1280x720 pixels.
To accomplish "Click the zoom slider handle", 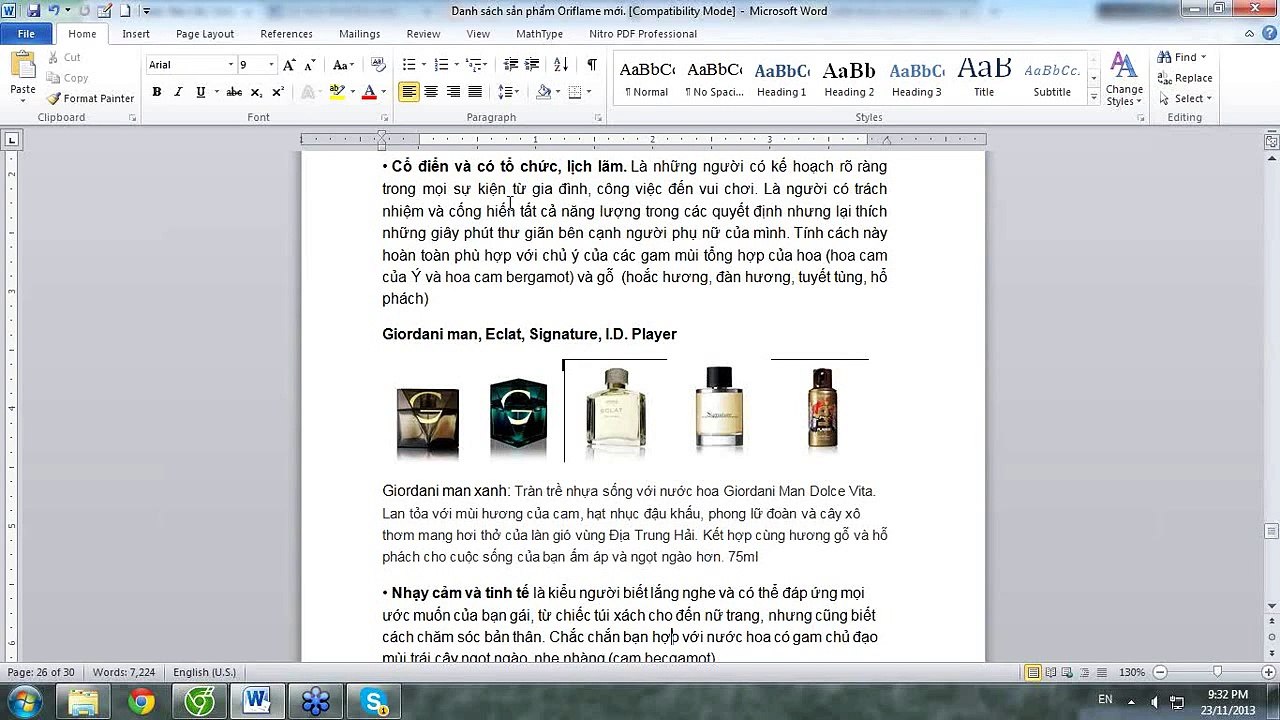I will 1217,672.
